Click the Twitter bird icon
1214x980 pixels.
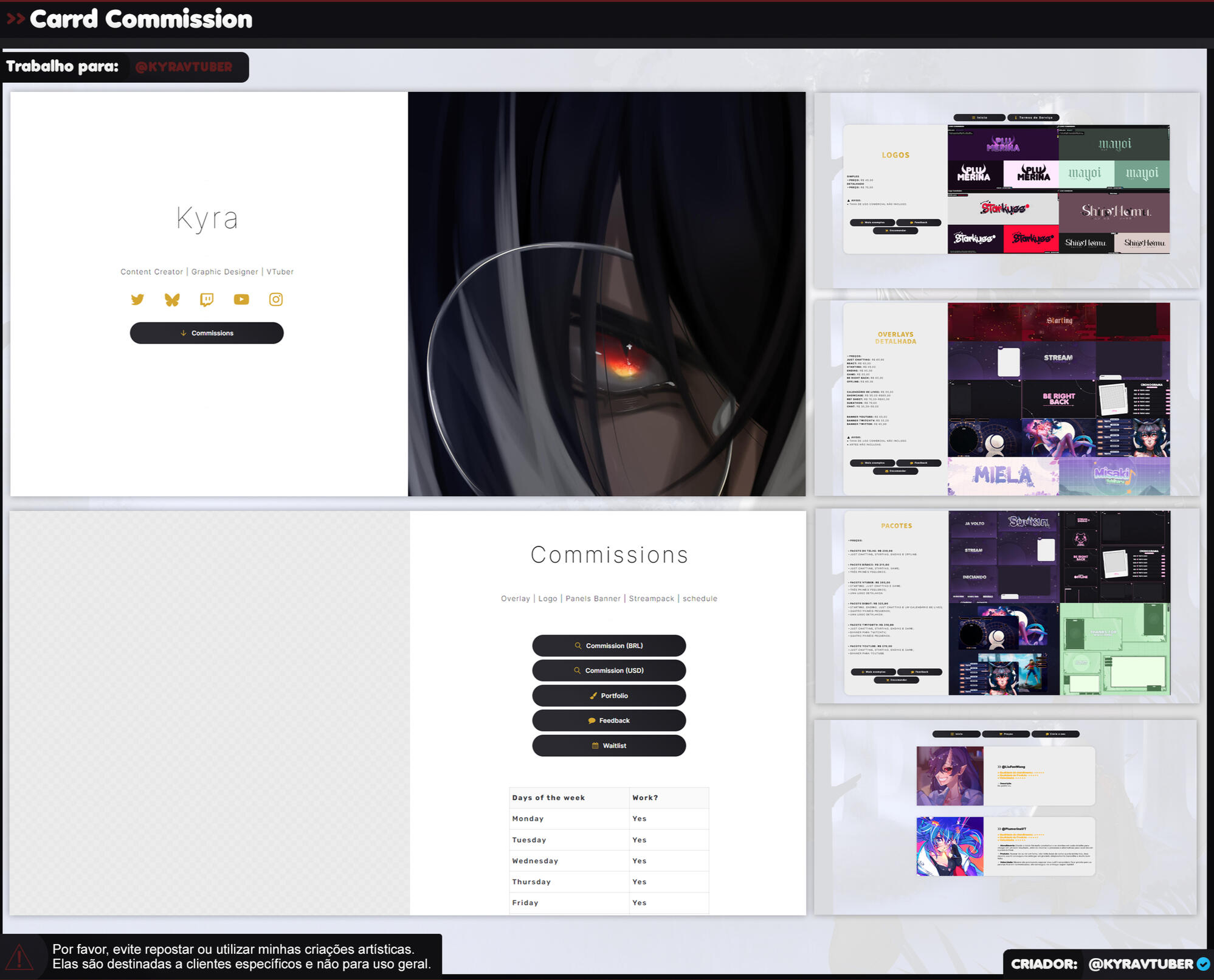[x=137, y=299]
